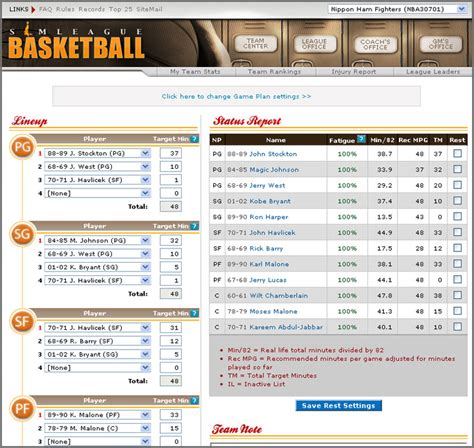This screenshot has width=474, height=448.
Task: Check Rest box for Jerry West
Action: coord(458,185)
